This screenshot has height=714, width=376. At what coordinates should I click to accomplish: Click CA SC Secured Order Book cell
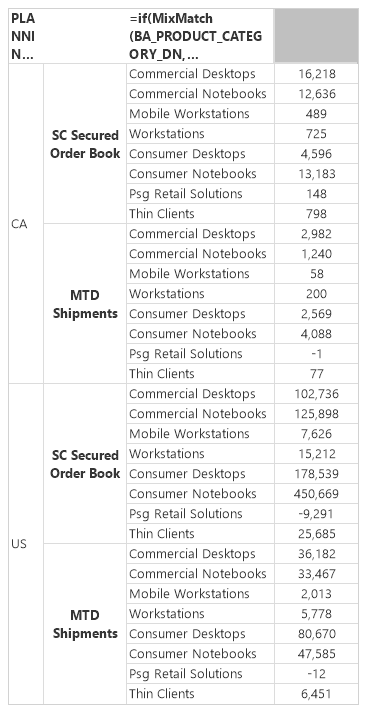pos(85,144)
